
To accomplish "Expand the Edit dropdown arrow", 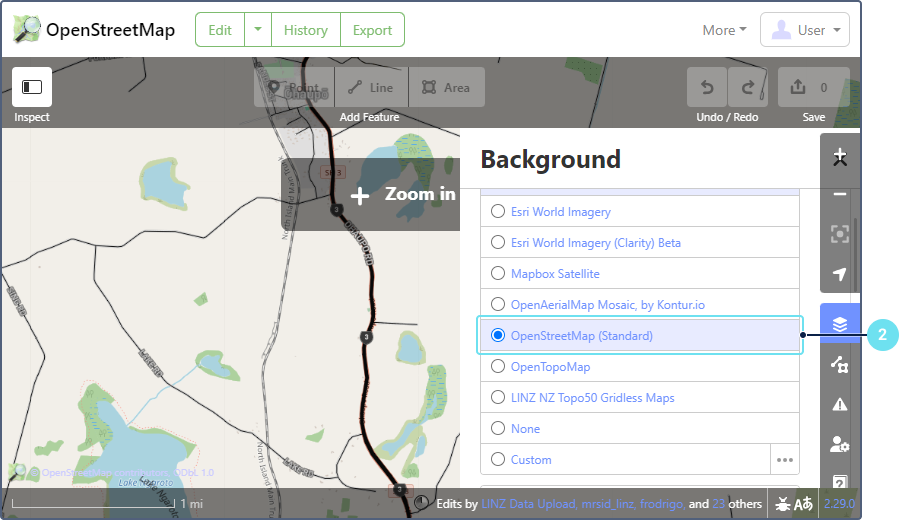I will (x=257, y=30).
